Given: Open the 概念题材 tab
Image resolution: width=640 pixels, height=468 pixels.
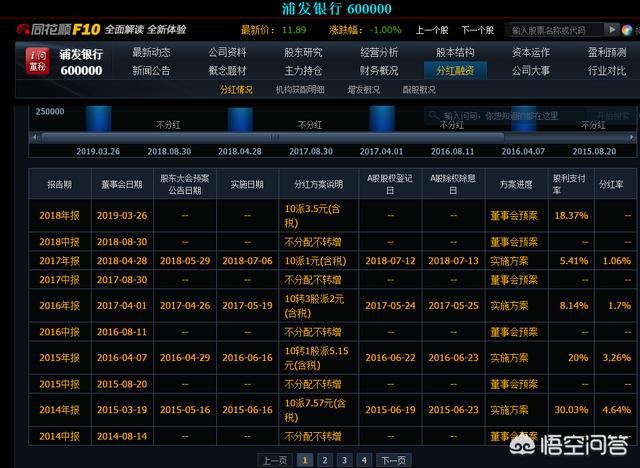Looking at the screenshot, I should pyautogui.click(x=227, y=71).
